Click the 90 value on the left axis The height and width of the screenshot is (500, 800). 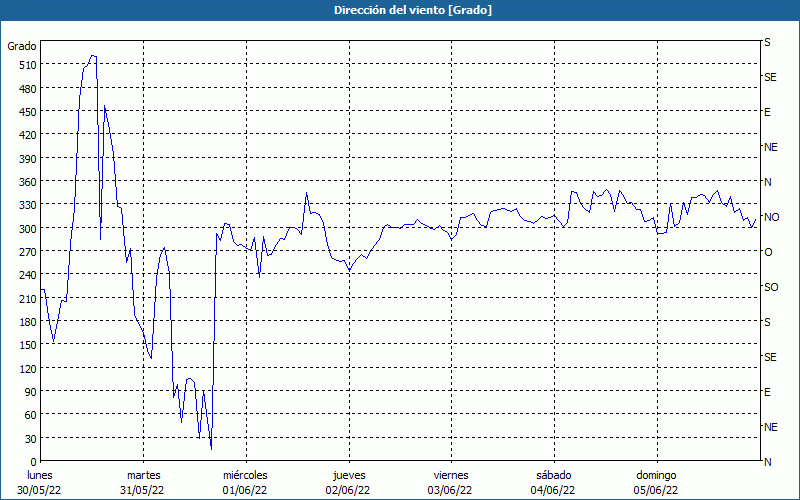coord(31,392)
